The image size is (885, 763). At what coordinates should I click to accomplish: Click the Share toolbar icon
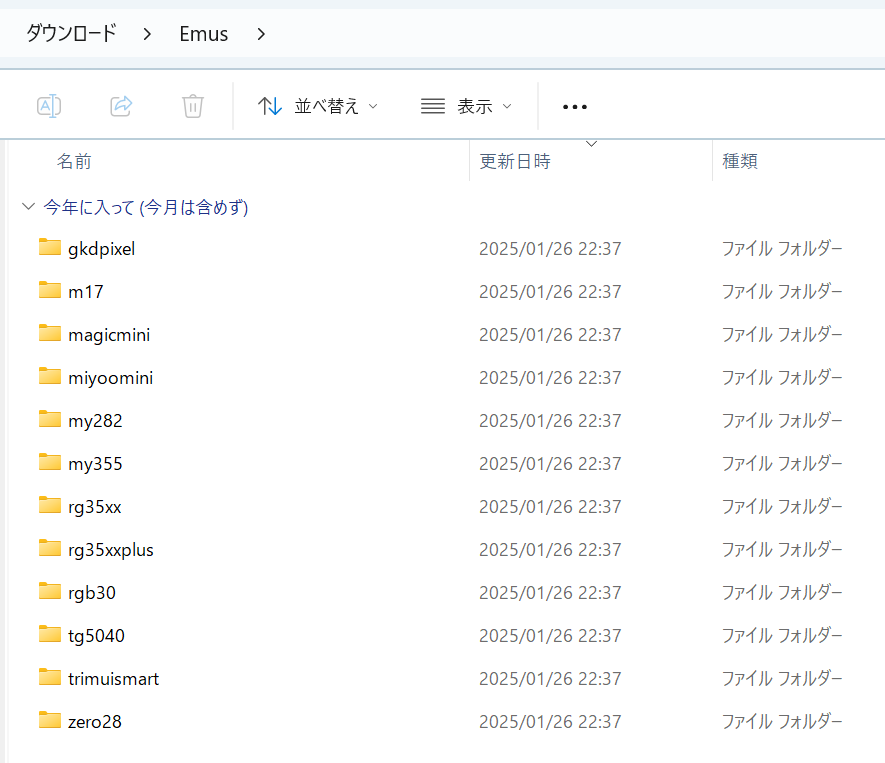point(121,106)
